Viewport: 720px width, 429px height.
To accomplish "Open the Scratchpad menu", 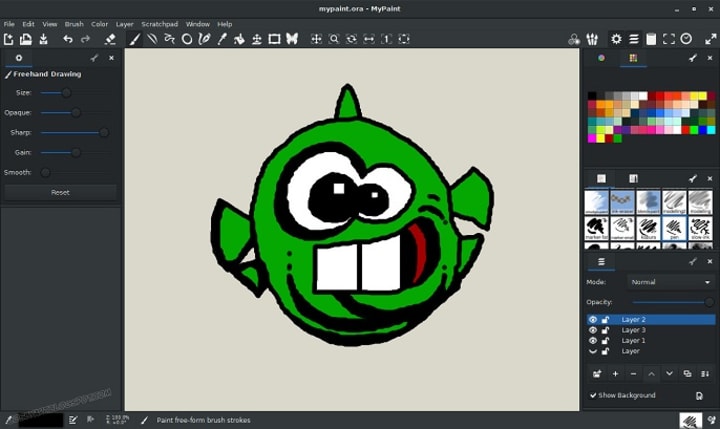I will pyautogui.click(x=158, y=23).
